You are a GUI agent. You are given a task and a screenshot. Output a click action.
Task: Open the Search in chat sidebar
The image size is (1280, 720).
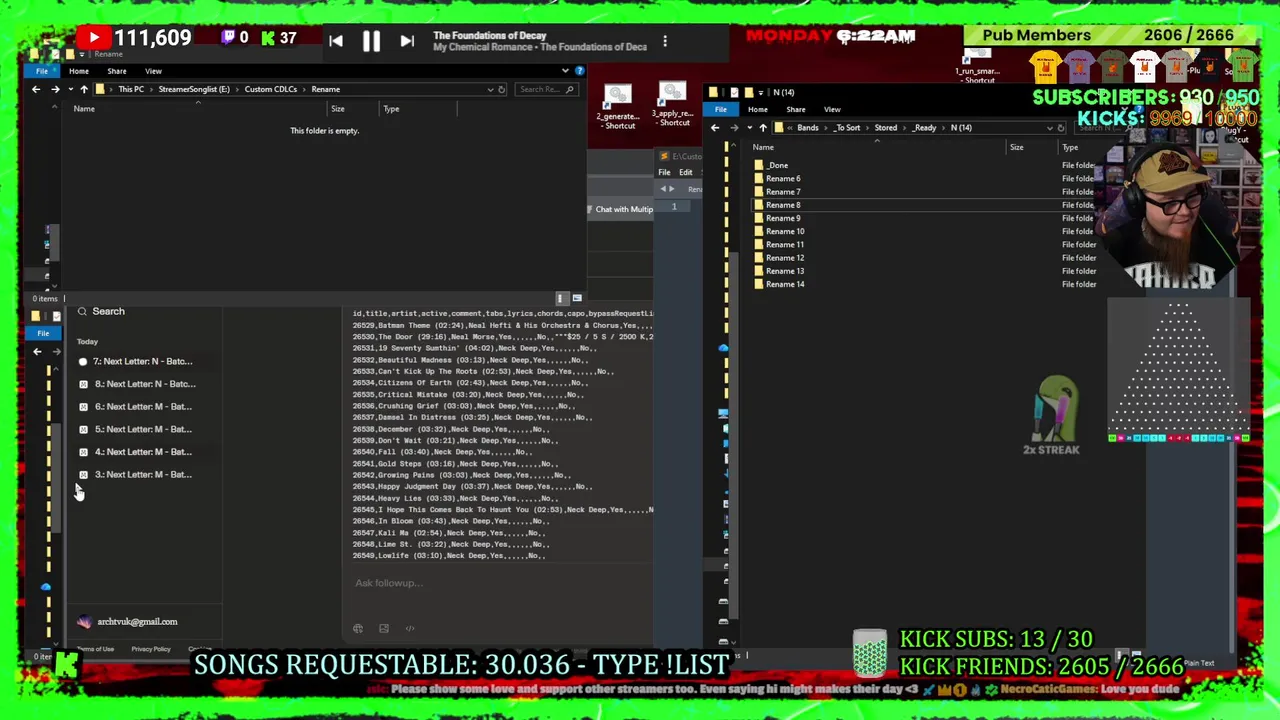(102, 311)
